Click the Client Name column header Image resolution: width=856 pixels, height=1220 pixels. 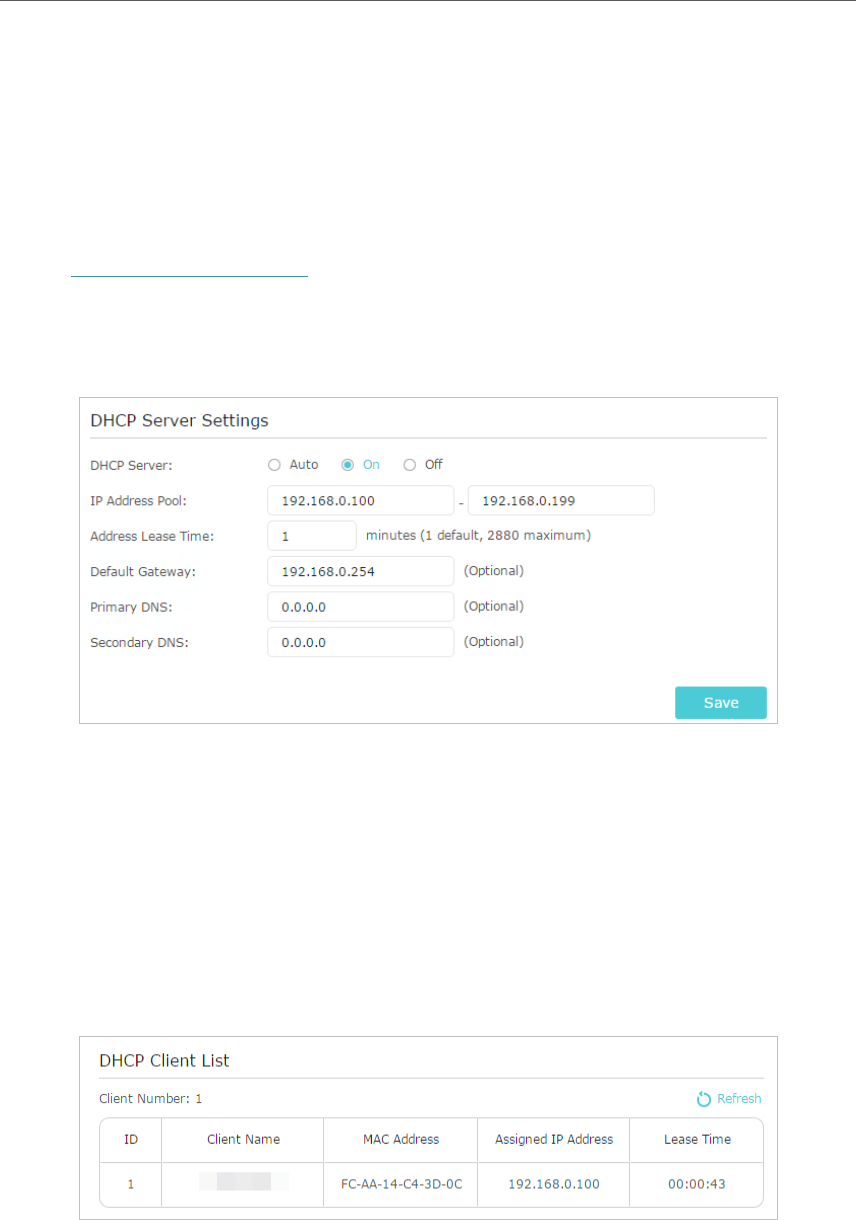click(x=243, y=1140)
